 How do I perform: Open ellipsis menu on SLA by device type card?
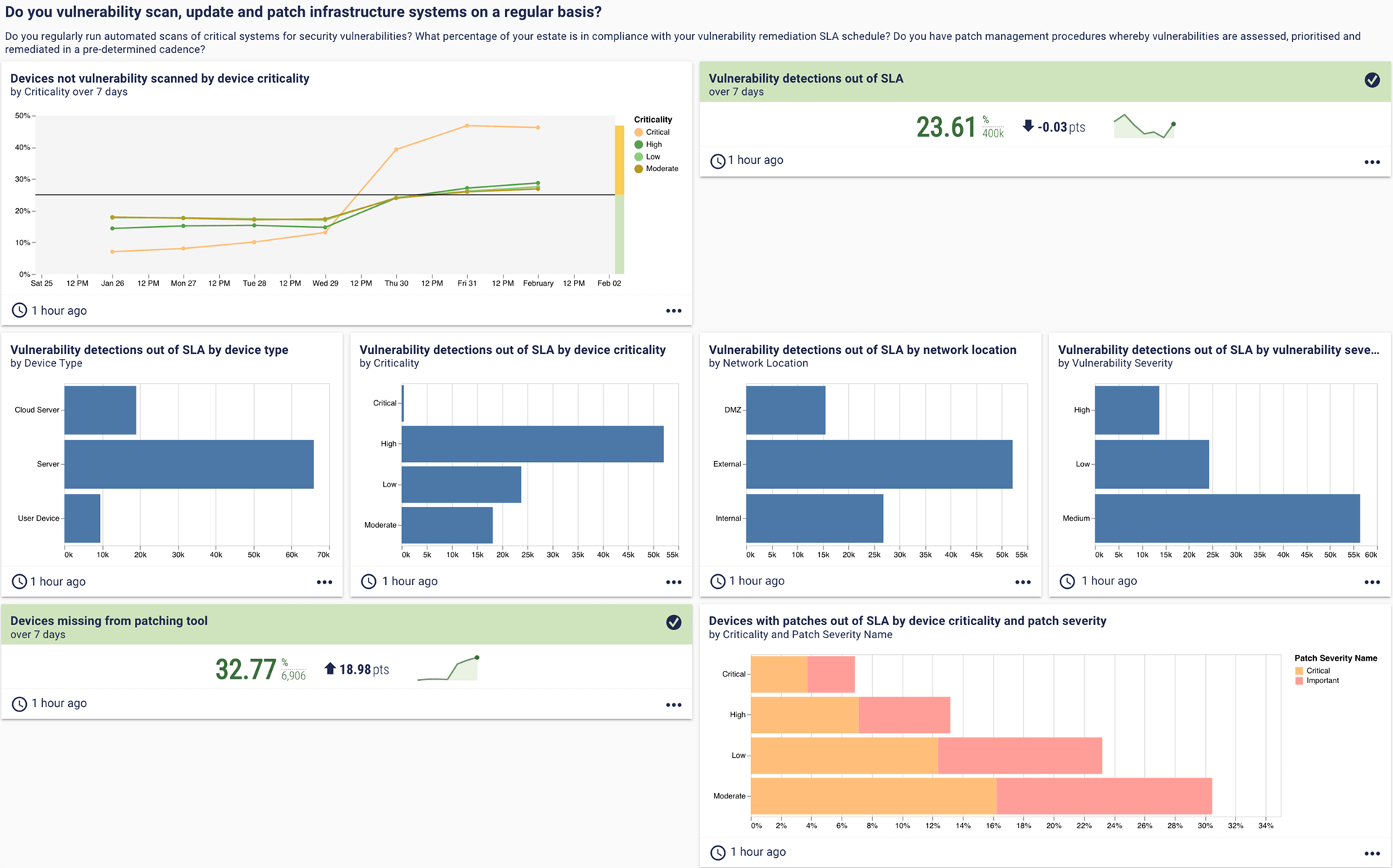pos(324,582)
